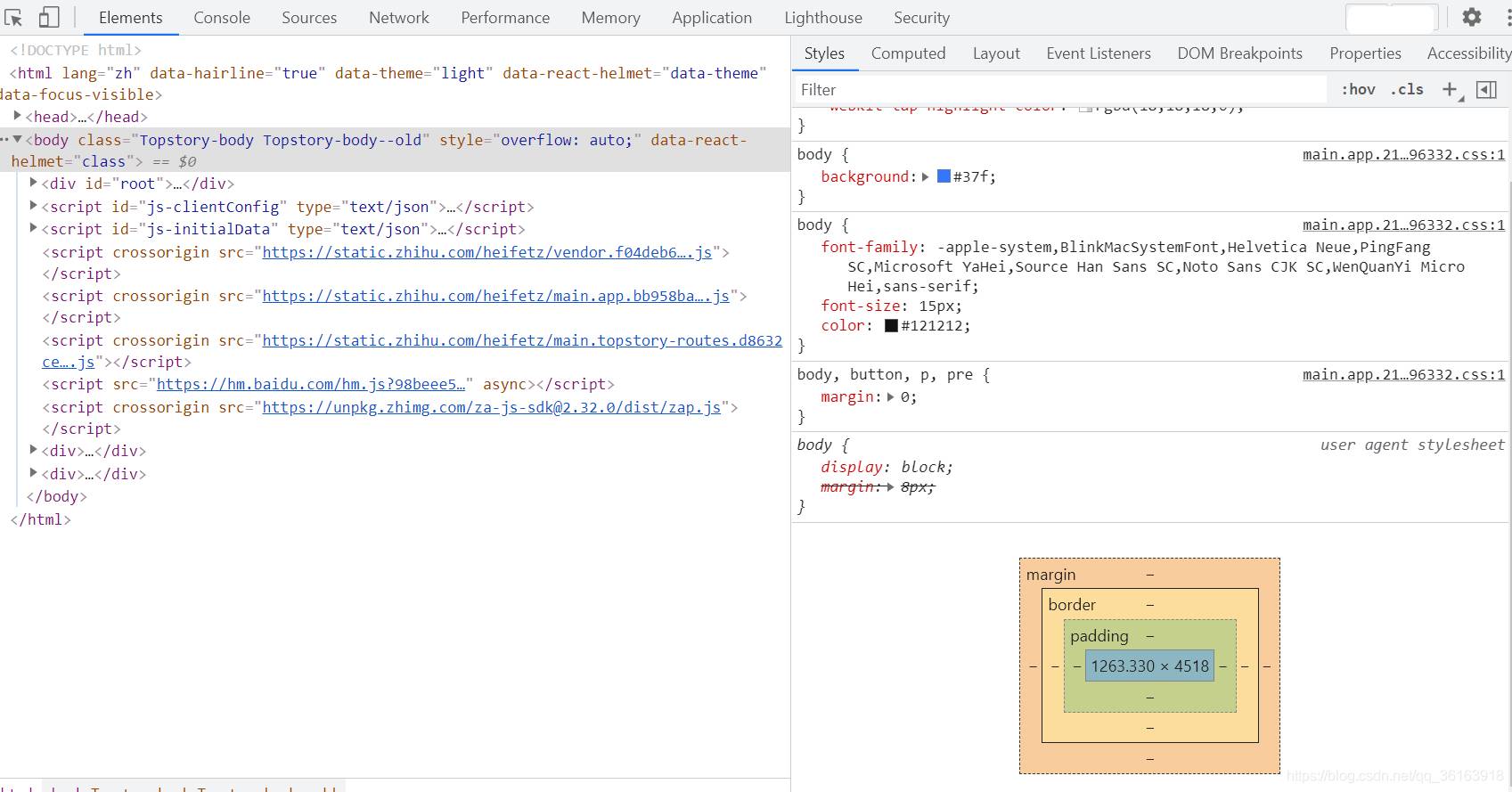Screen dimensions: 1512x792
Task: Open the DOM Breakpoints sub-tab
Action: click(x=1239, y=53)
